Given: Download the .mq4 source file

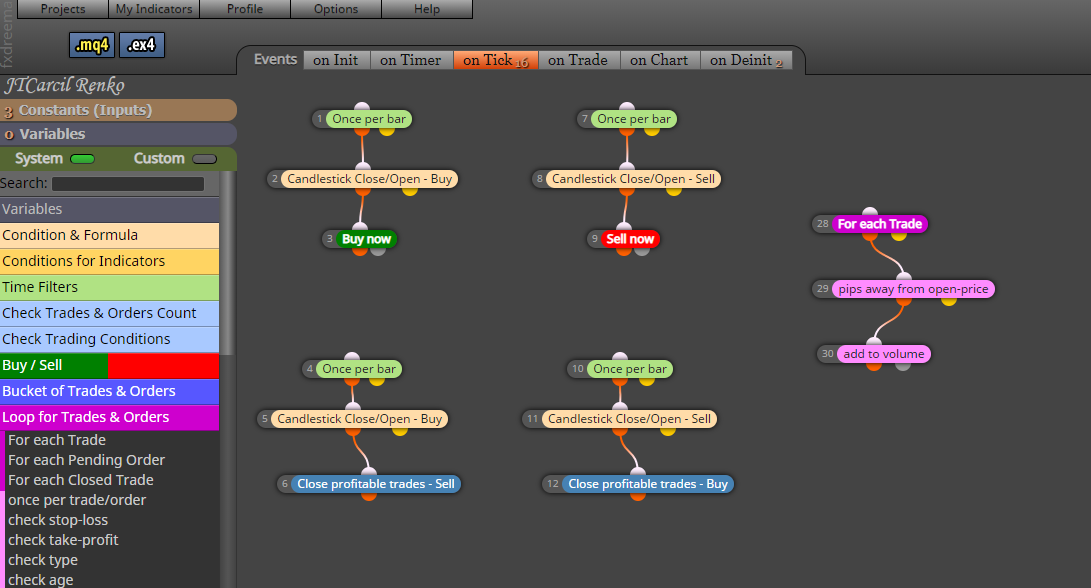Looking at the screenshot, I should [x=92, y=45].
